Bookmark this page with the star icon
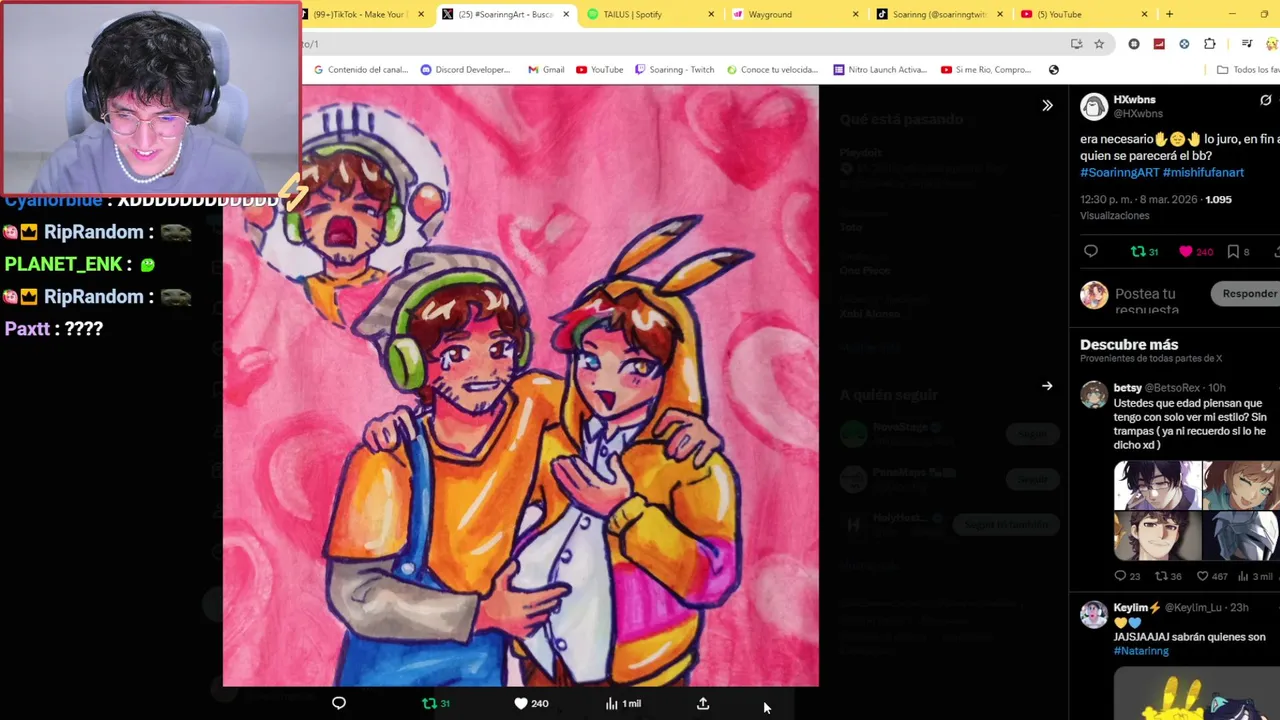 (1099, 44)
